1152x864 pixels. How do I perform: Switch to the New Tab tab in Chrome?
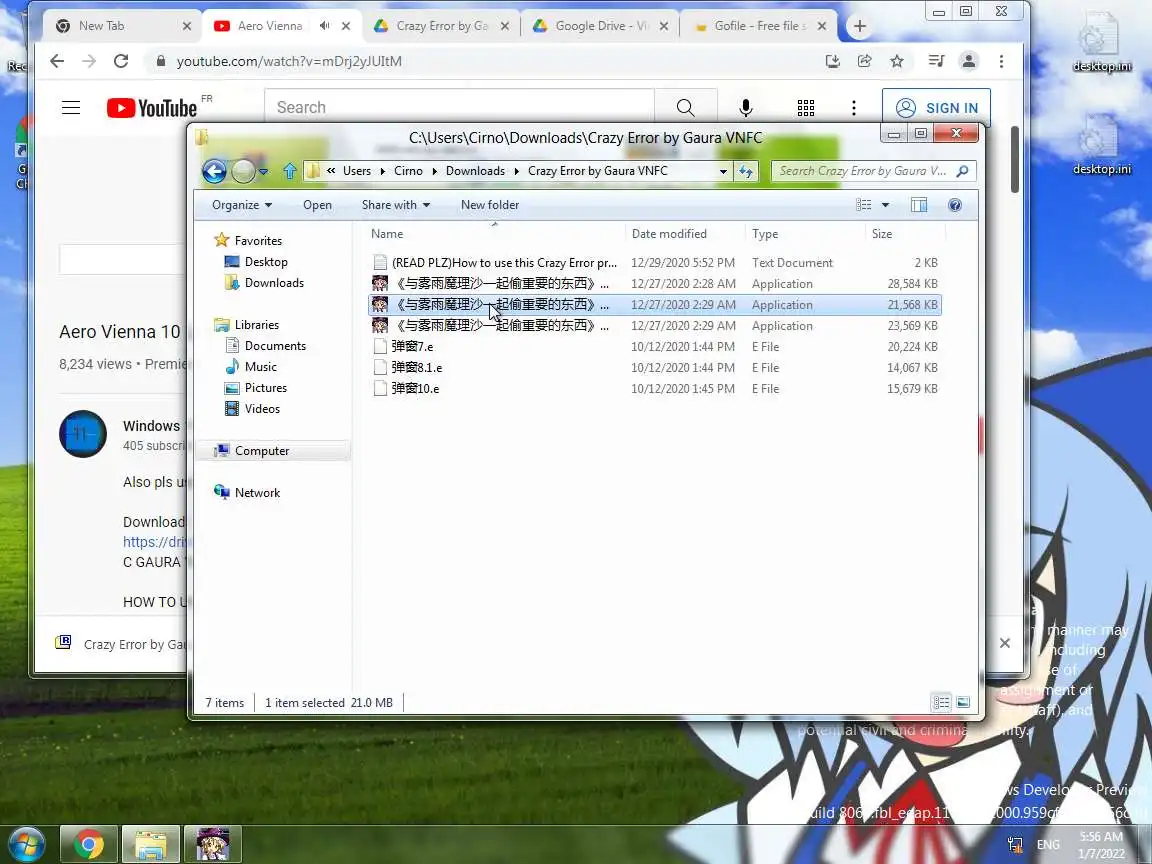pyautogui.click(x=123, y=26)
